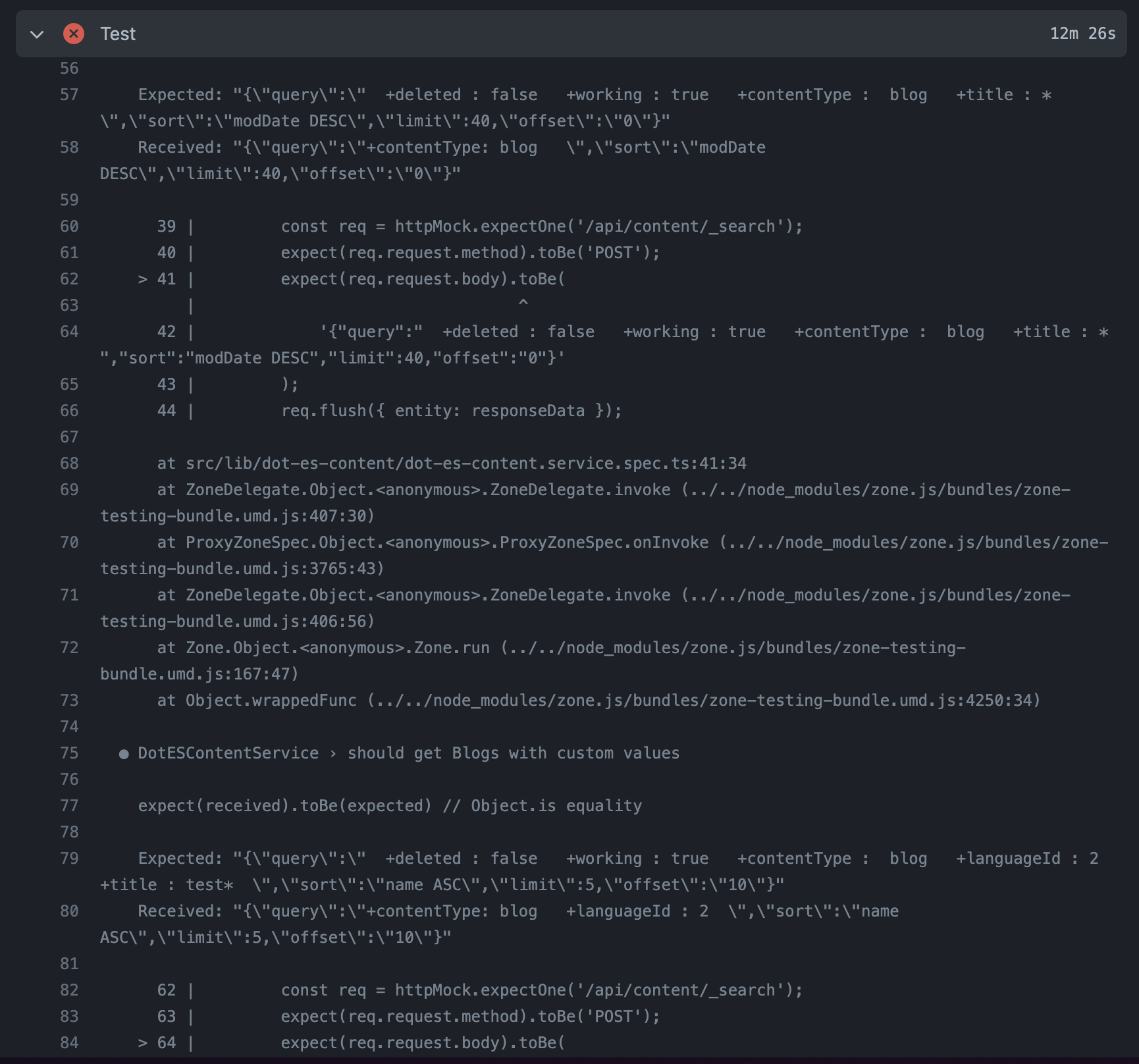Image resolution: width=1139 pixels, height=1064 pixels.
Task: Click log line number 64
Action: (x=69, y=332)
